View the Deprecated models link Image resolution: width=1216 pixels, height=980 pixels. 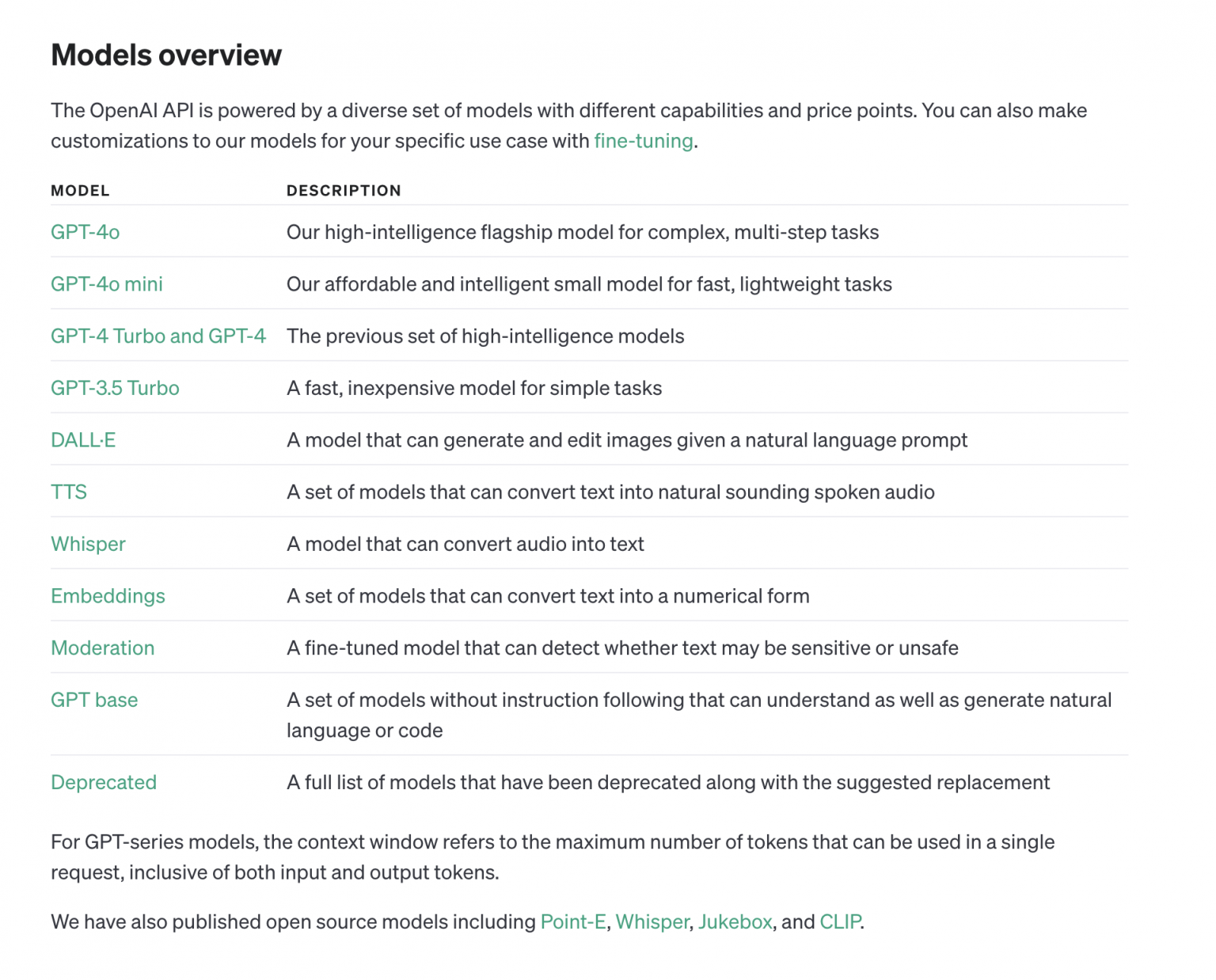tap(104, 782)
